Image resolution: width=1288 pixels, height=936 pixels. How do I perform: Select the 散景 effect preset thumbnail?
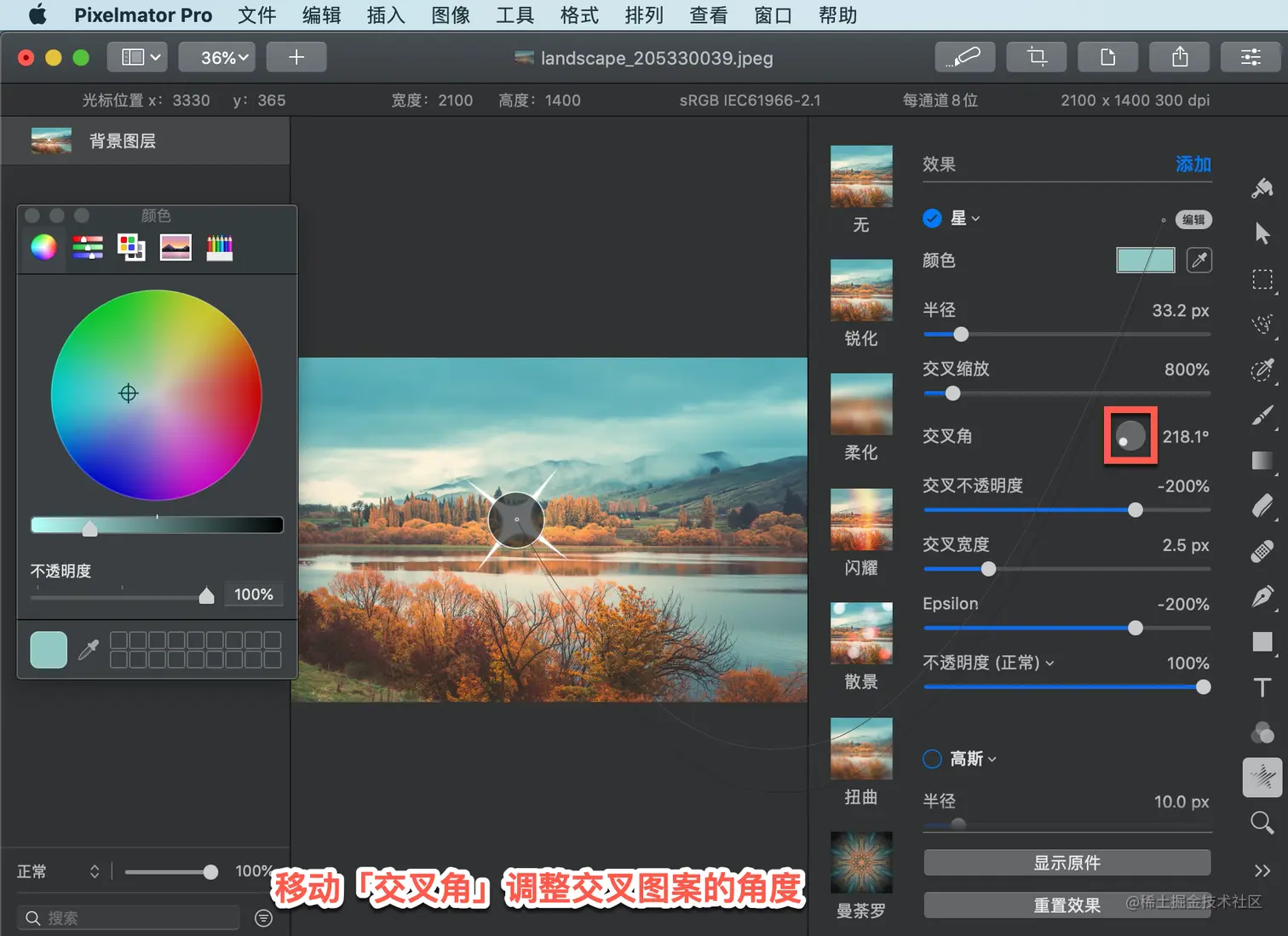(x=861, y=633)
